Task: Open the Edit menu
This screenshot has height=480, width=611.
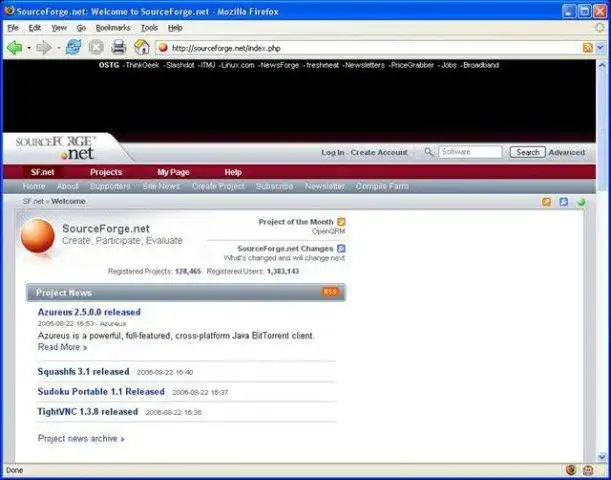Action: (x=35, y=28)
